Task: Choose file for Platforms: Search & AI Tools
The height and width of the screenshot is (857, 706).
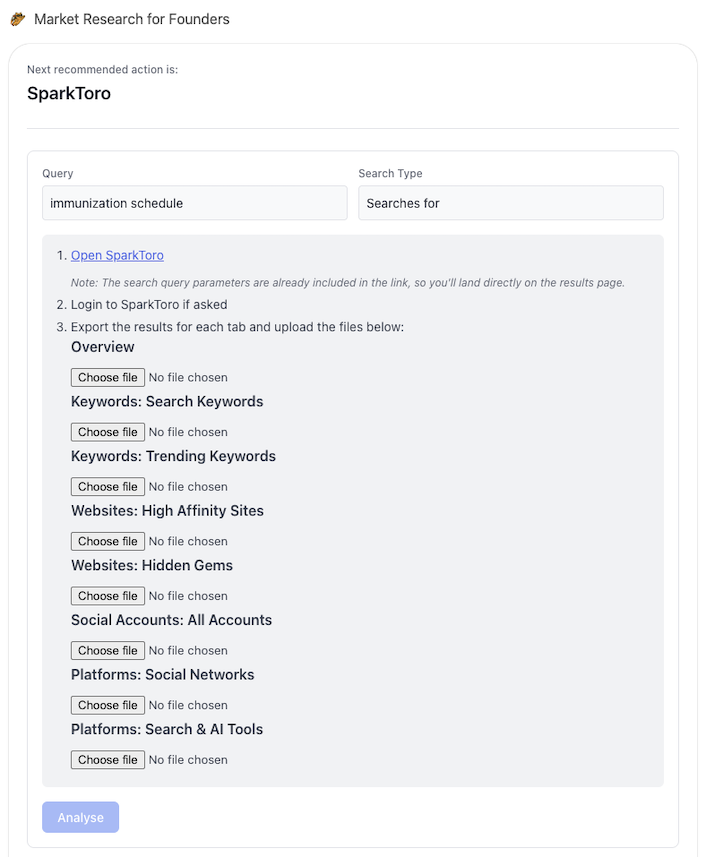Action: point(108,760)
